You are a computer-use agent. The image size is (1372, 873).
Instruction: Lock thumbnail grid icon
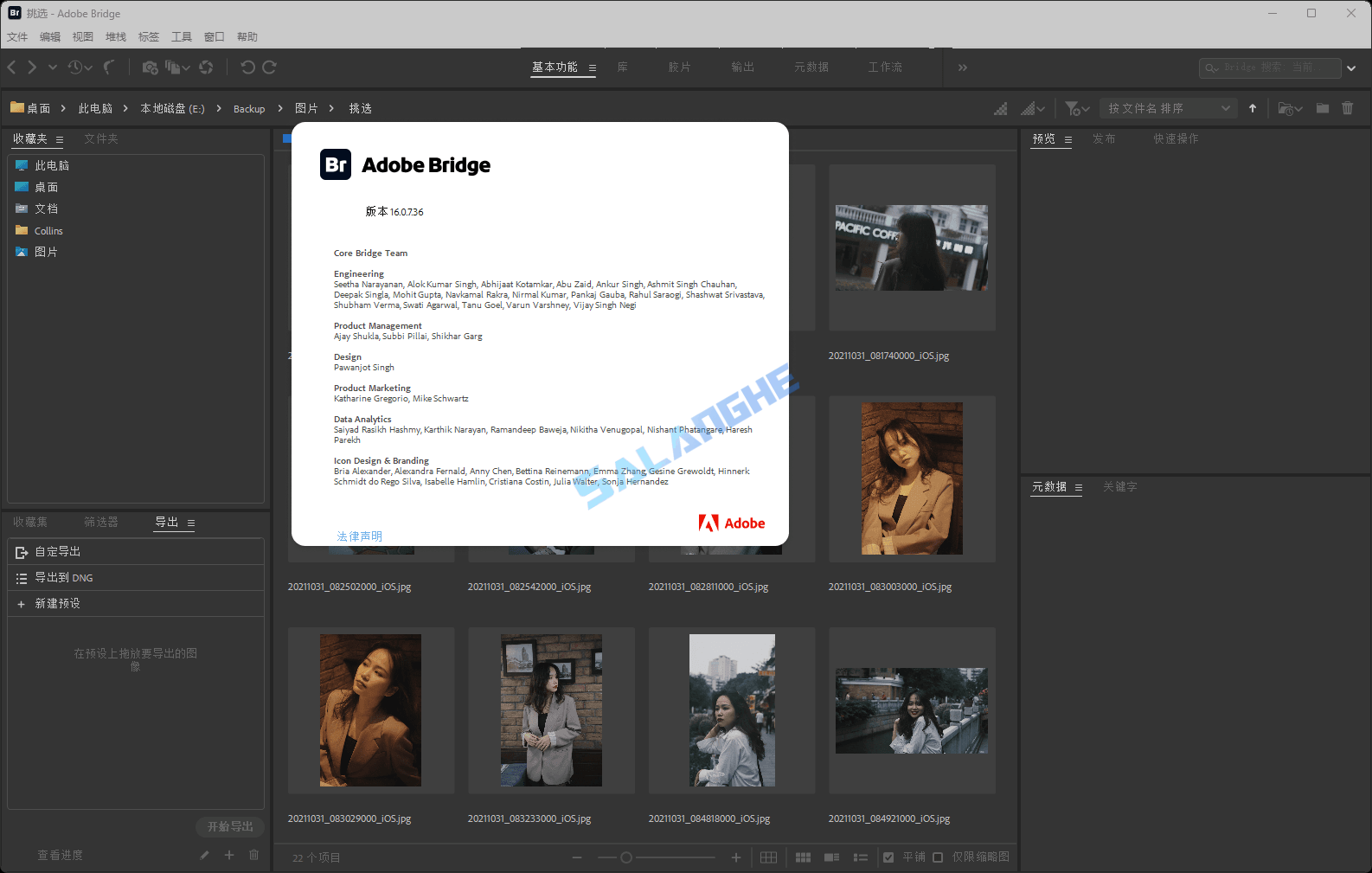point(768,857)
